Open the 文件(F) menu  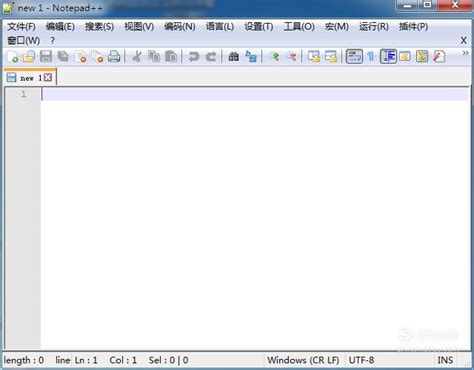coord(22,26)
